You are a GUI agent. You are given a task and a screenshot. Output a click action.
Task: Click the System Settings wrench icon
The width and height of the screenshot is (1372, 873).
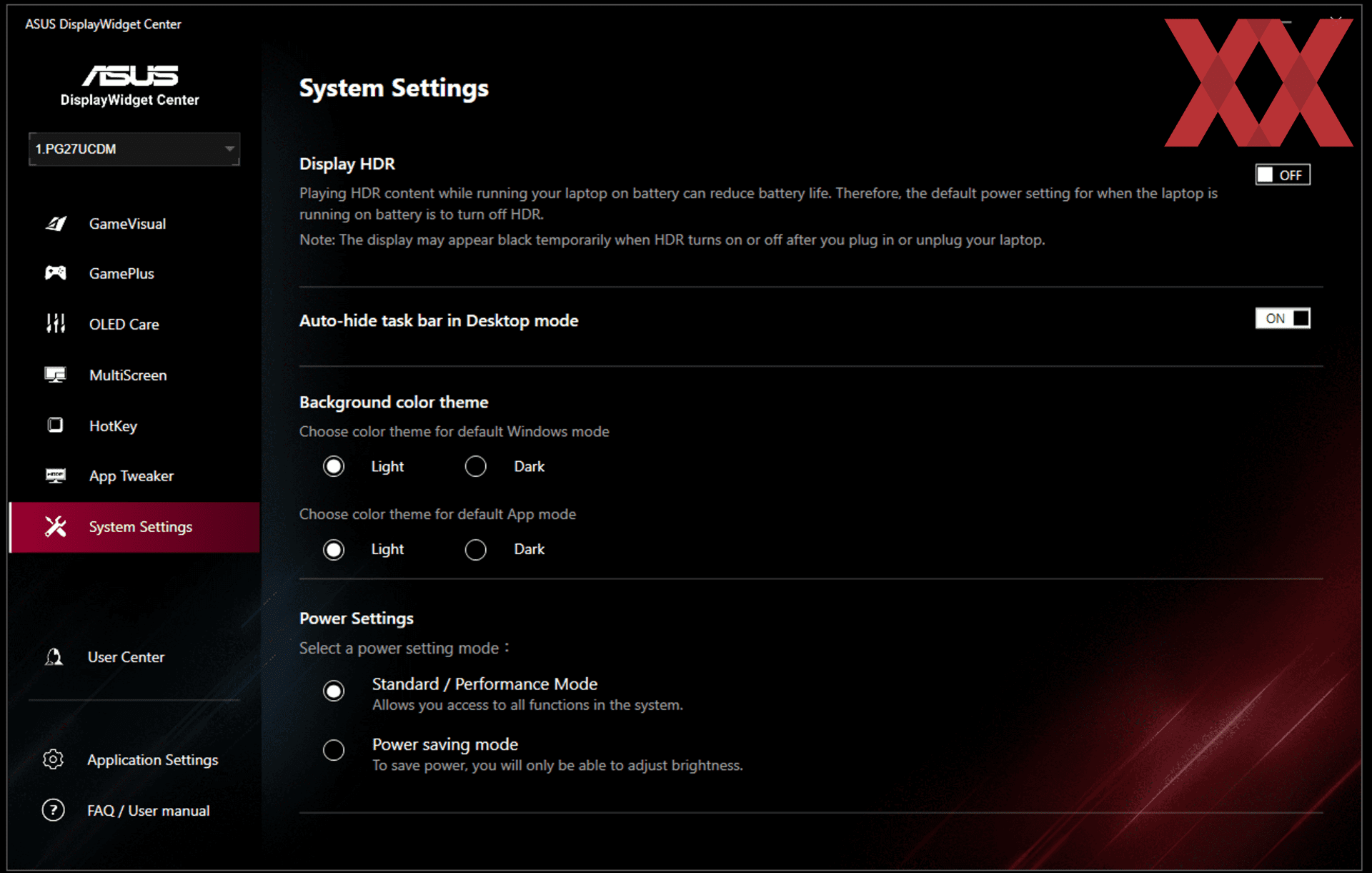56,526
